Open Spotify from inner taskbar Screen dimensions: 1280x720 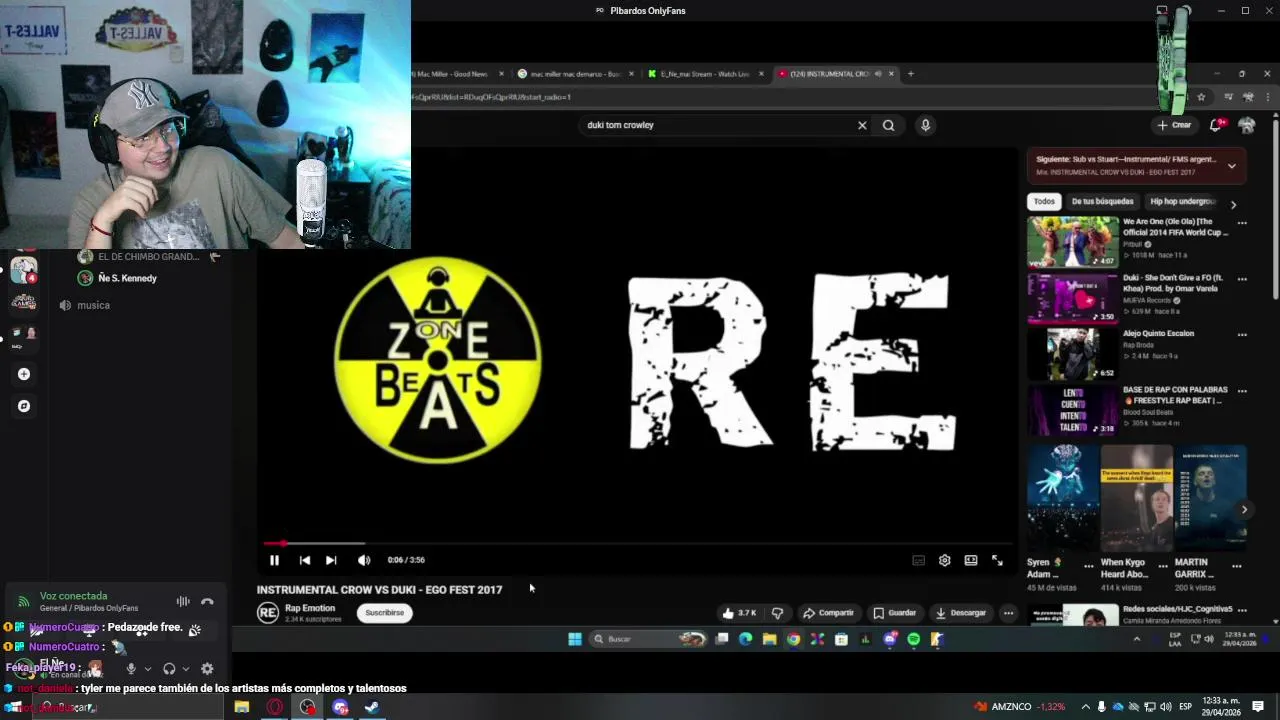point(914,639)
